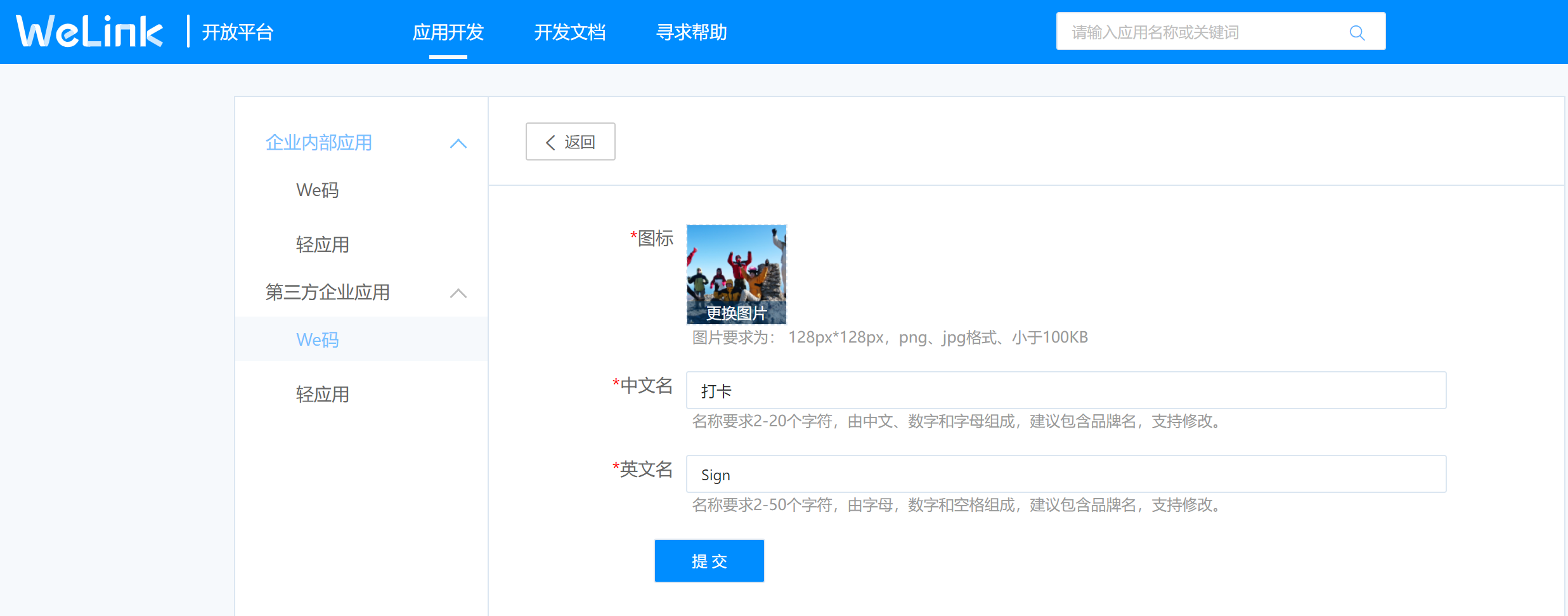
Task: Switch to the 开发文档 tab
Action: [x=569, y=32]
